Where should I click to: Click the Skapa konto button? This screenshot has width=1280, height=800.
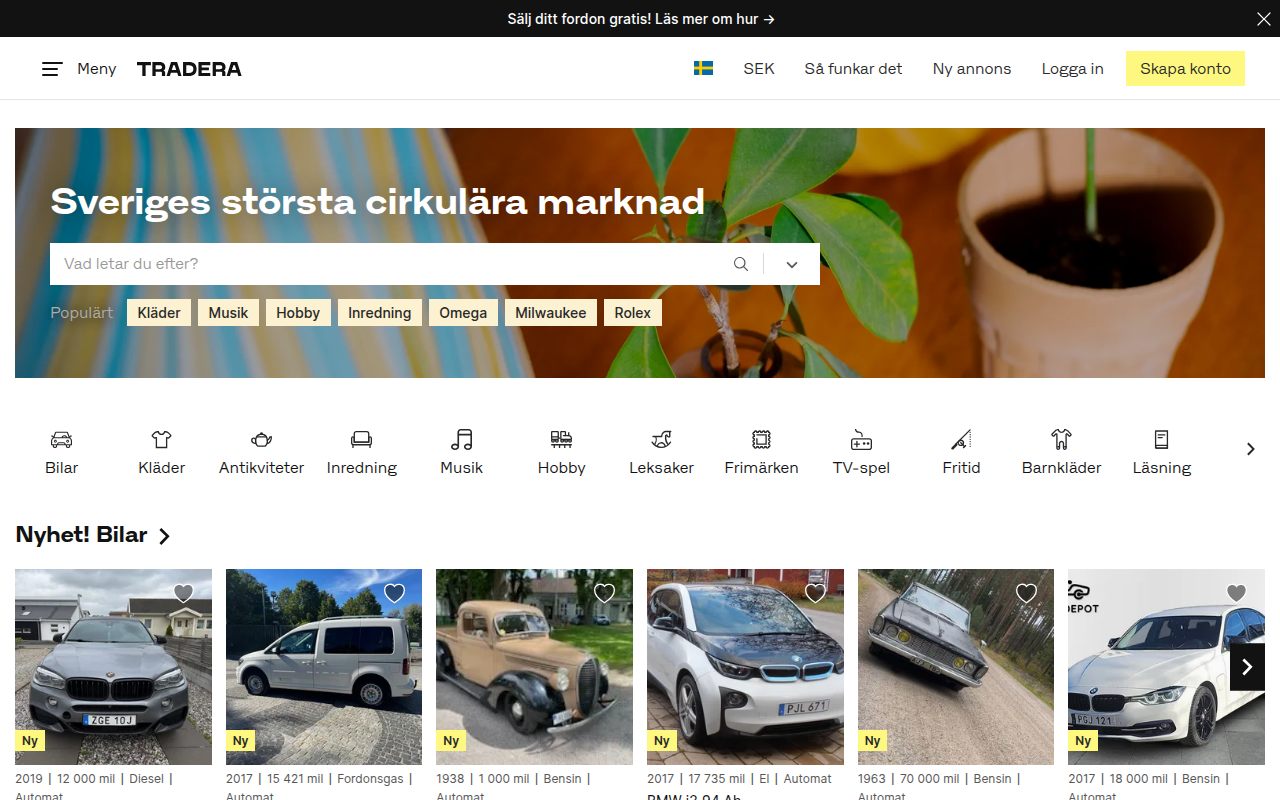[x=1185, y=69]
